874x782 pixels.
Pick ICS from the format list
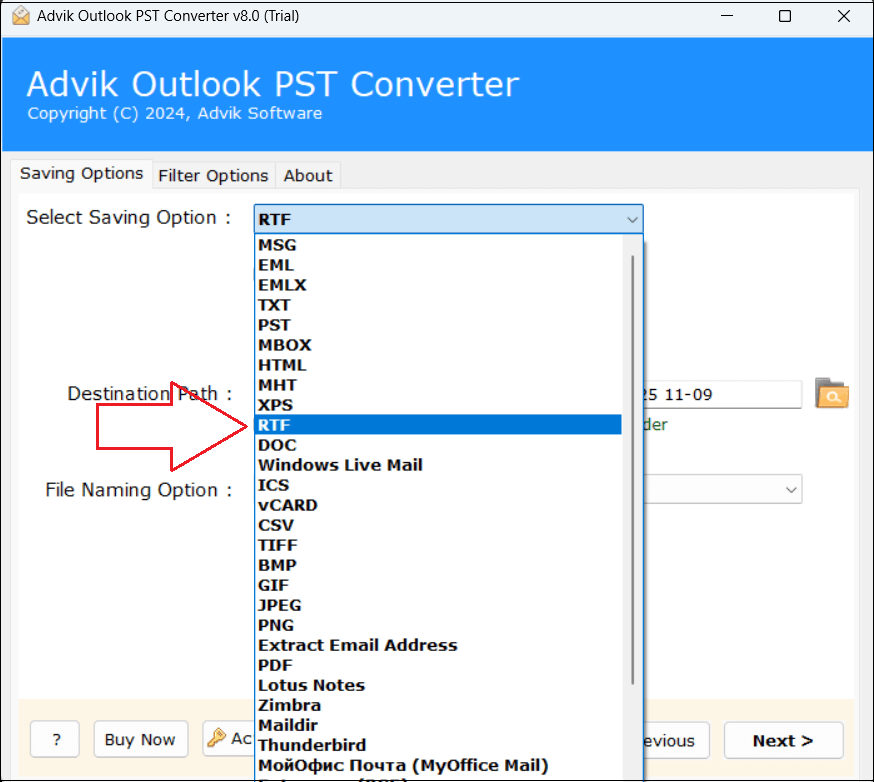pyautogui.click(x=438, y=485)
